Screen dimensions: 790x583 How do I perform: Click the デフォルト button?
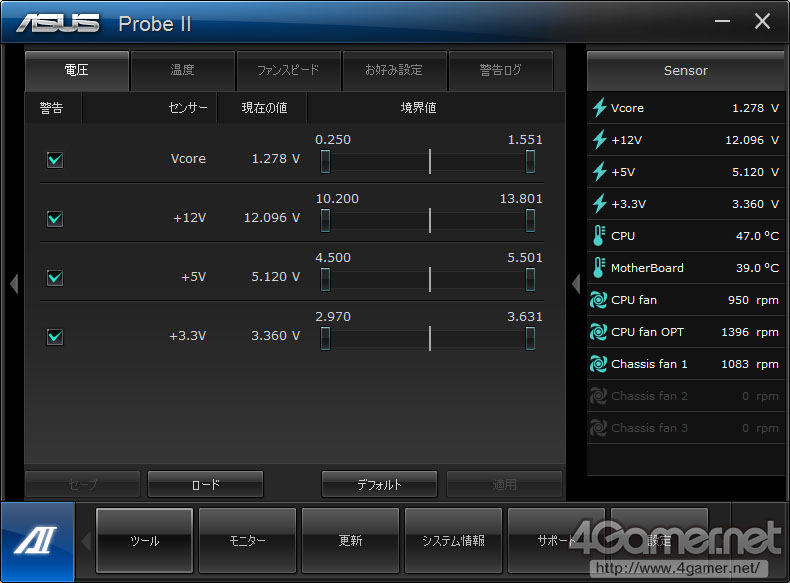(379, 484)
